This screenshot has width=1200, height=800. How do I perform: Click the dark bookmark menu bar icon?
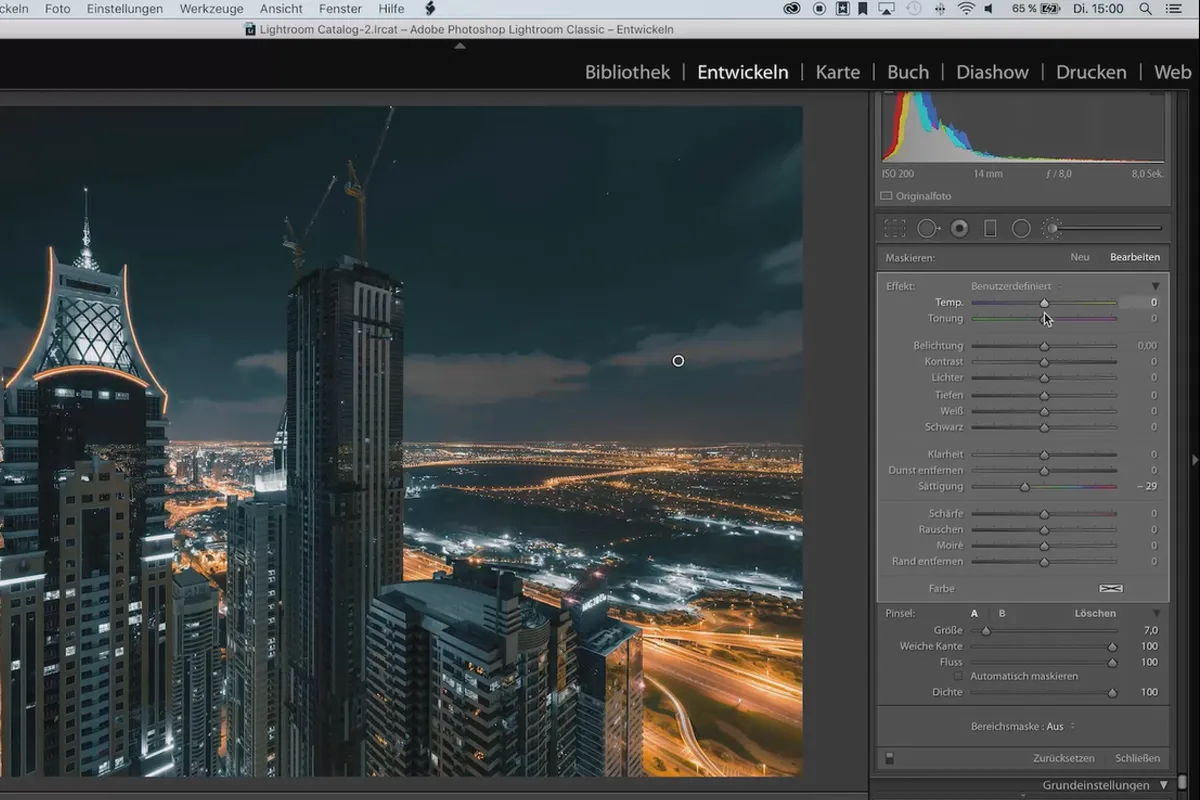pyautogui.click(x=863, y=9)
